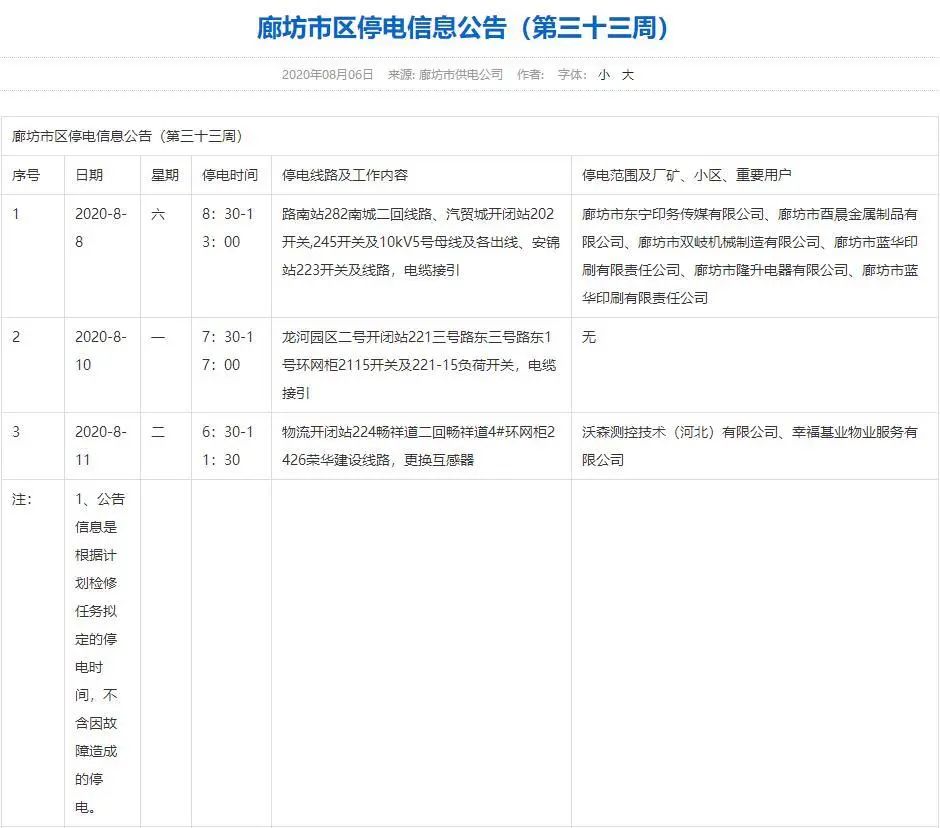Click the 星期 column header
The height and width of the screenshot is (828, 940).
pyautogui.click(x=166, y=175)
